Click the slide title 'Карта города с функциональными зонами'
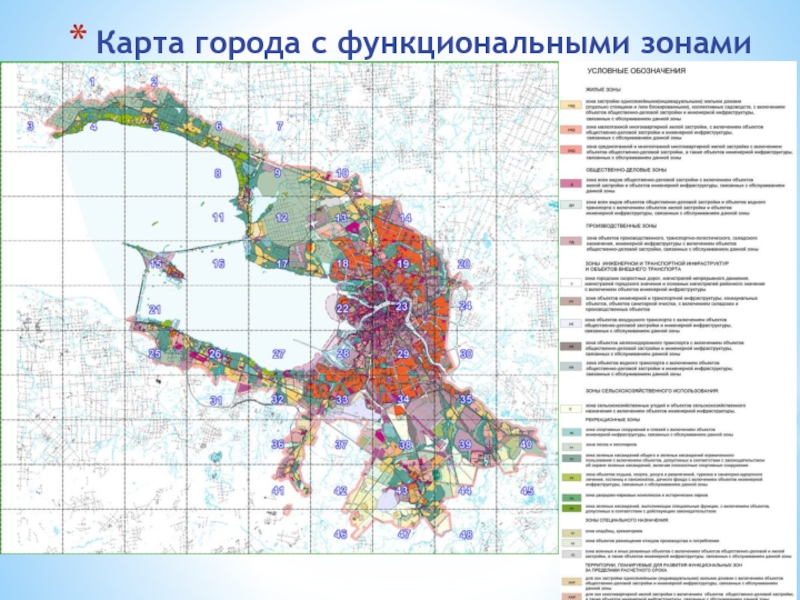 coord(423,43)
